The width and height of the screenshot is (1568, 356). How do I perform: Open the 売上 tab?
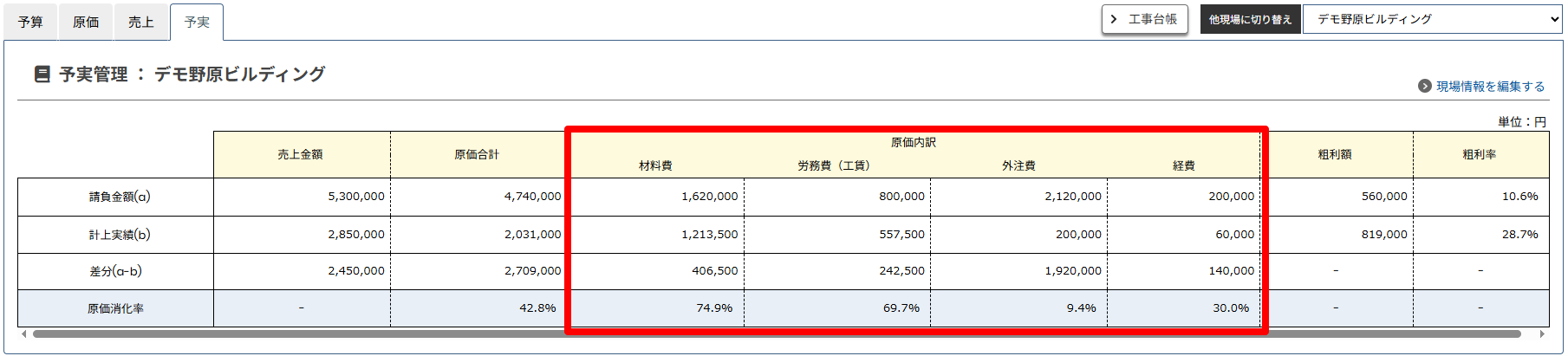click(x=140, y=22)
